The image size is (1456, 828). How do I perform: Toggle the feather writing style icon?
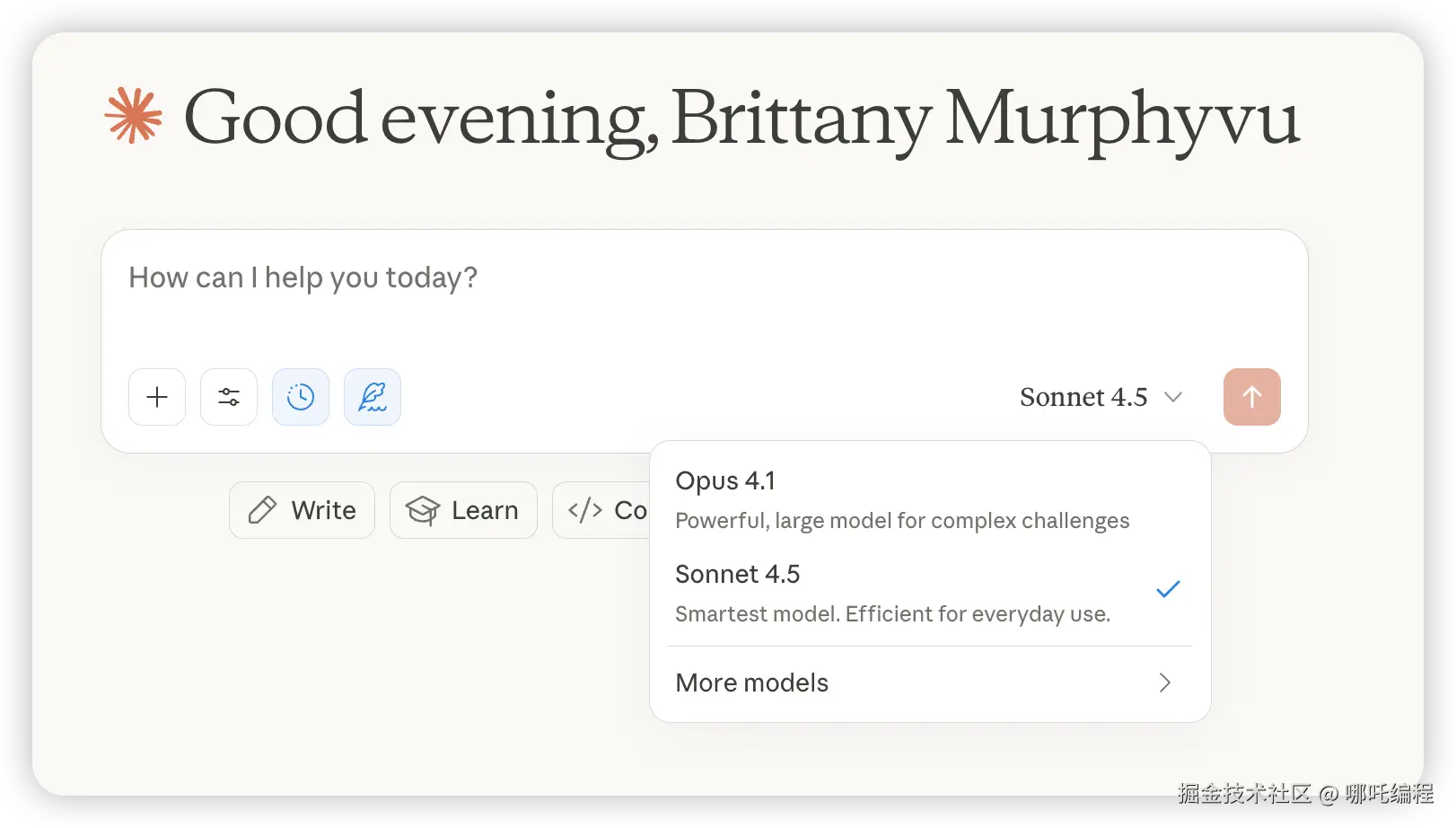click(x=373, y=397)
